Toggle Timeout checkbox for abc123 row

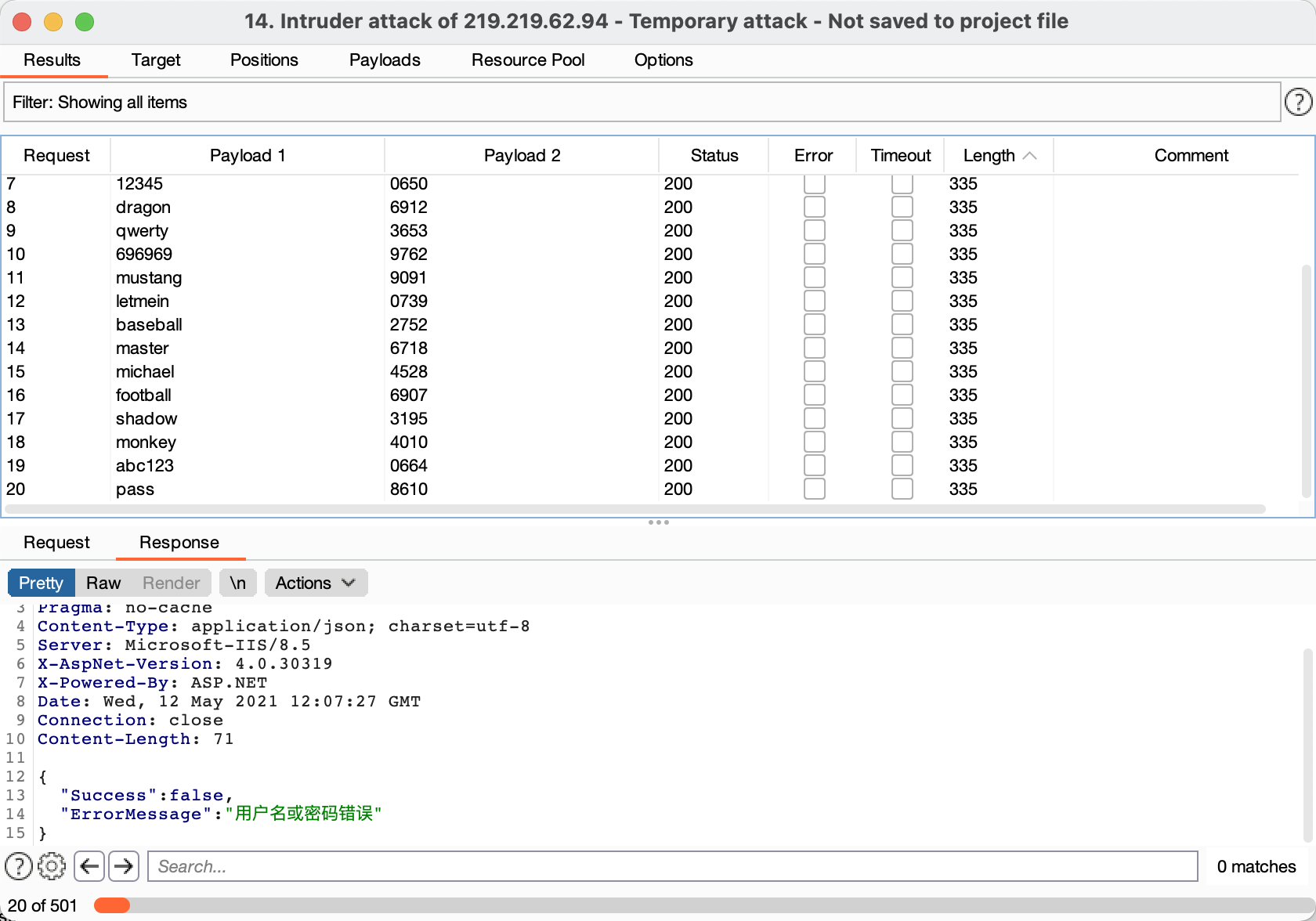902,465
